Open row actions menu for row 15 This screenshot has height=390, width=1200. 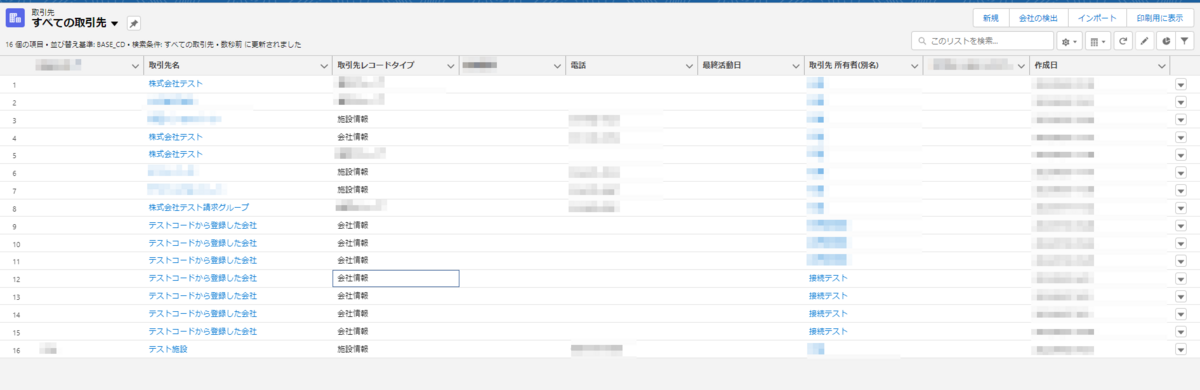[x=1180, y=332]
